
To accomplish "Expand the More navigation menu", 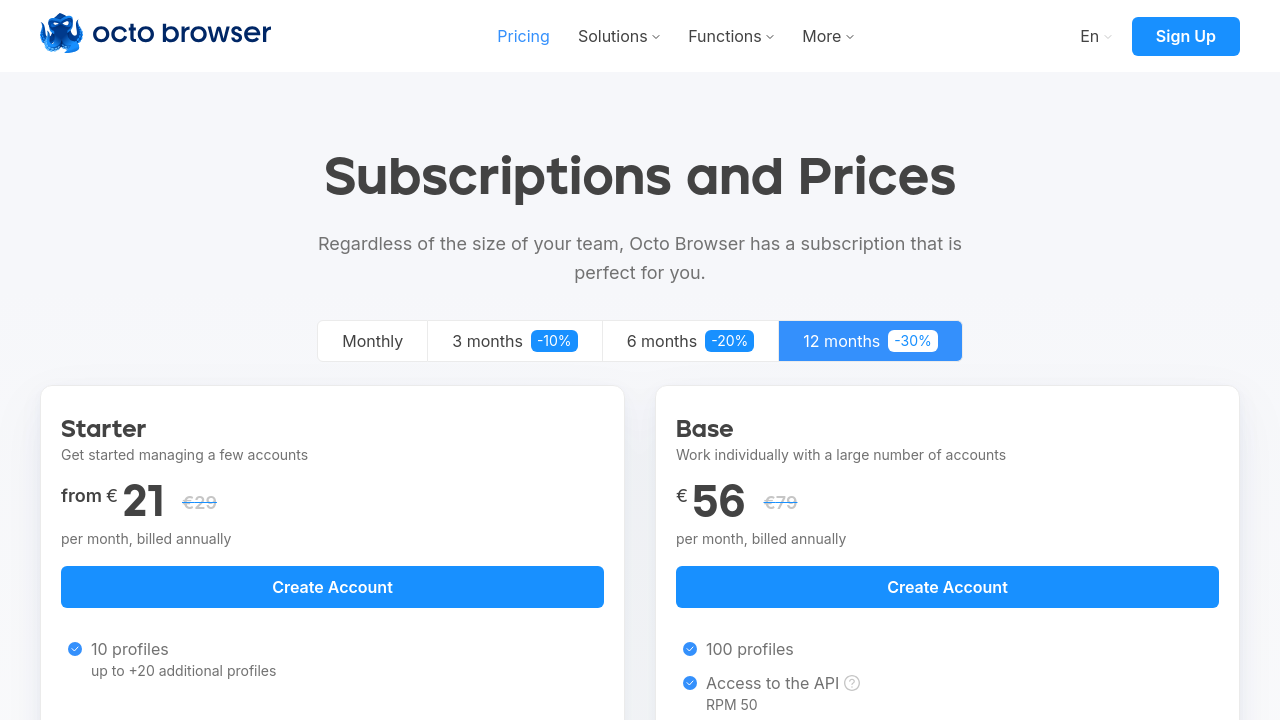I will tap(828, 36).
